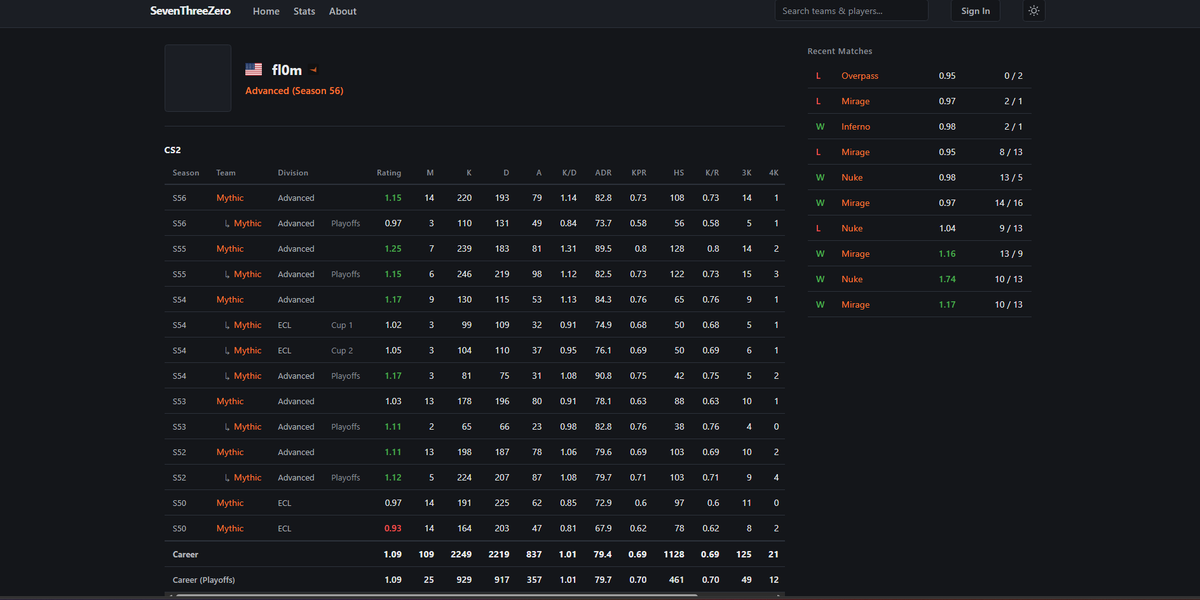
Task: Open Nuke match with score 9 / 13
Action: point(852,228)
